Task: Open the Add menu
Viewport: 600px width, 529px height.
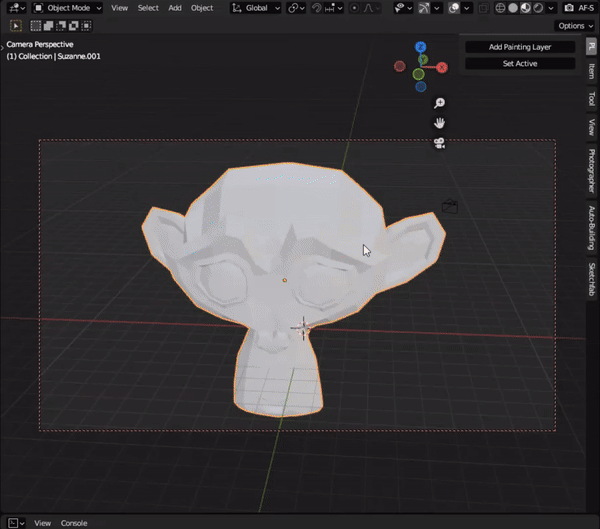Action: tap(175, 8)
